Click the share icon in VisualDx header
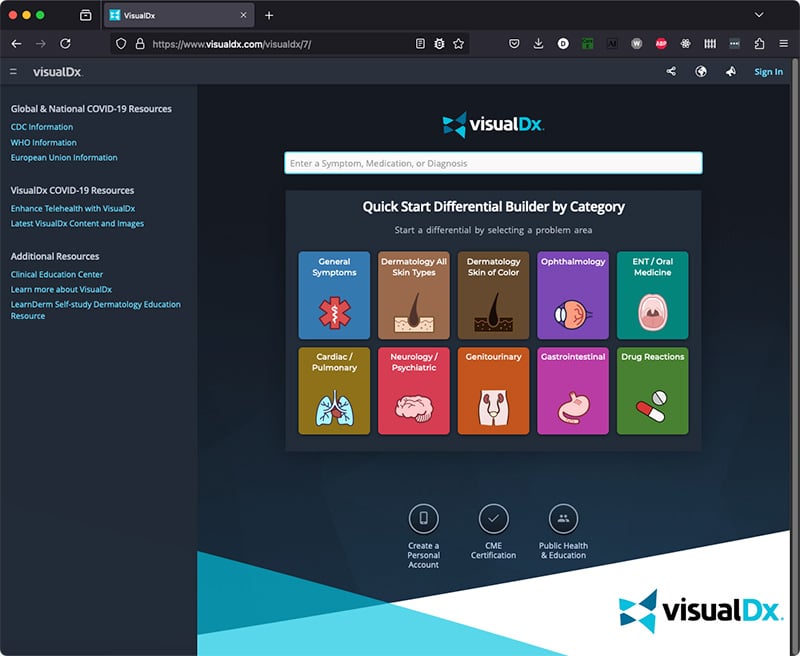This screenshot has width=800, height=656. click(671, 71)
